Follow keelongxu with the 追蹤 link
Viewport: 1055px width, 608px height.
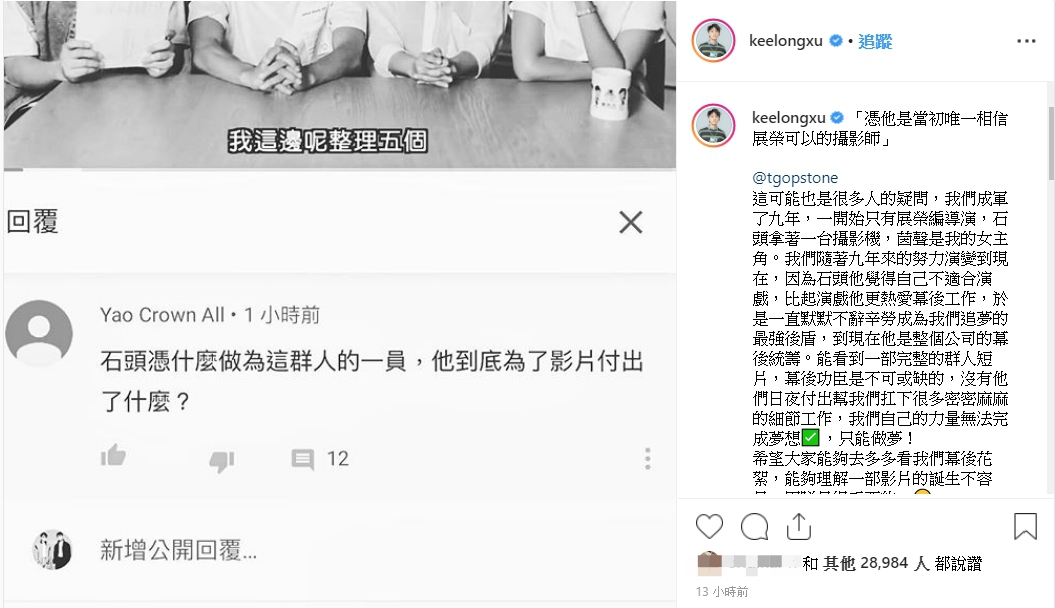(x=875, y=41)
